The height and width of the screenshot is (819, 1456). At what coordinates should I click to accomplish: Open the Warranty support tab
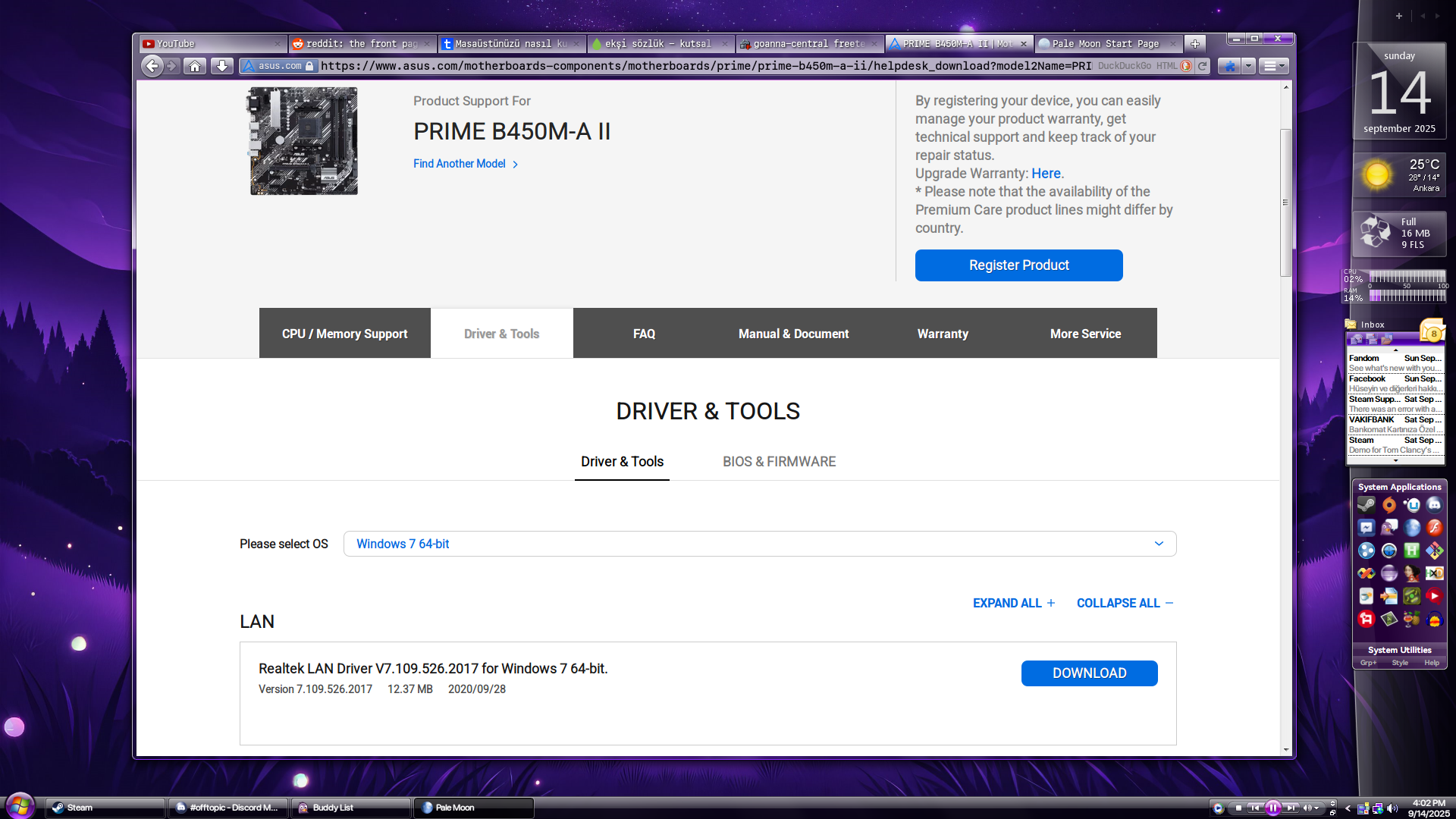coord(943,334)
